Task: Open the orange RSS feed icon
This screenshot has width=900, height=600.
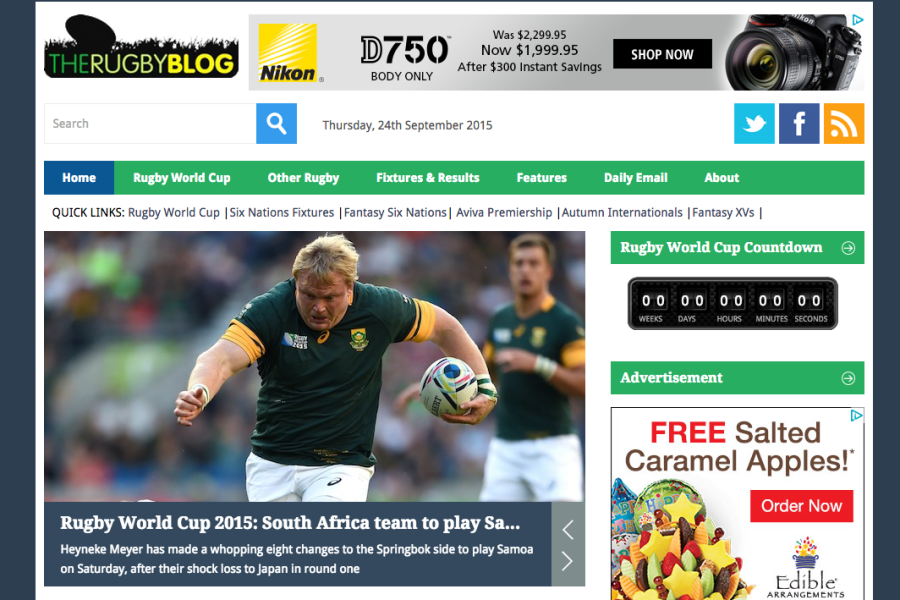Action: click(844, 123)
